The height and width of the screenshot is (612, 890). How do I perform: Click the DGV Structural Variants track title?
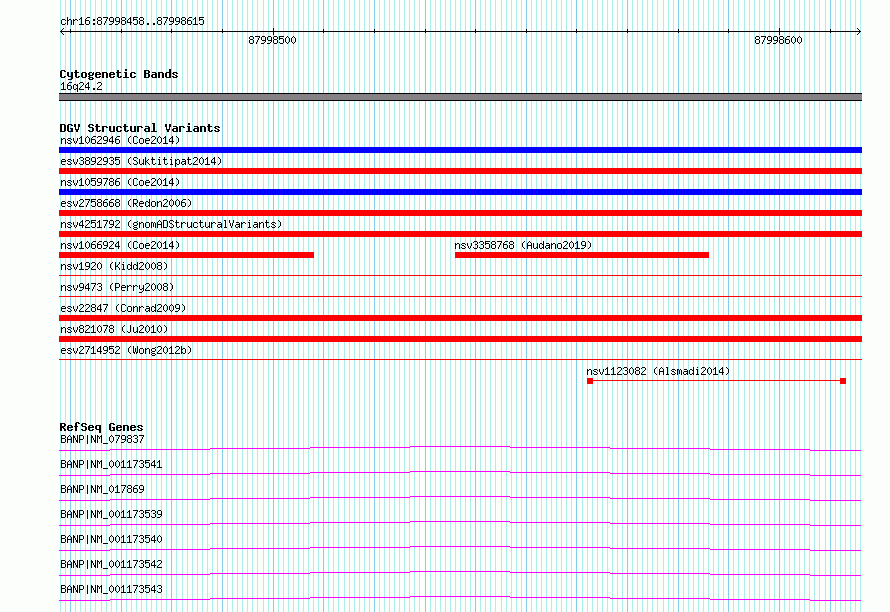point(140,128)
